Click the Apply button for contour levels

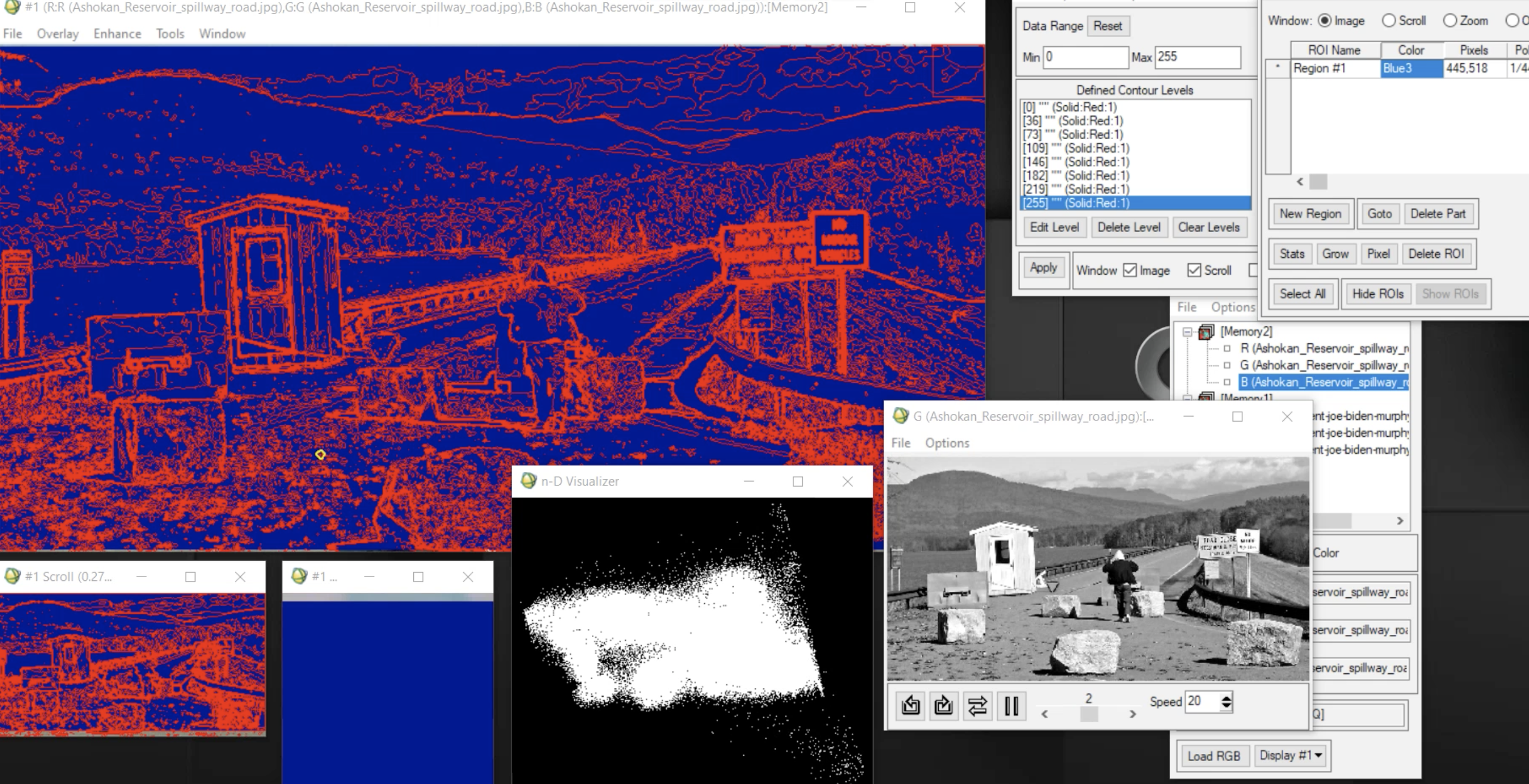(1043, 268)
